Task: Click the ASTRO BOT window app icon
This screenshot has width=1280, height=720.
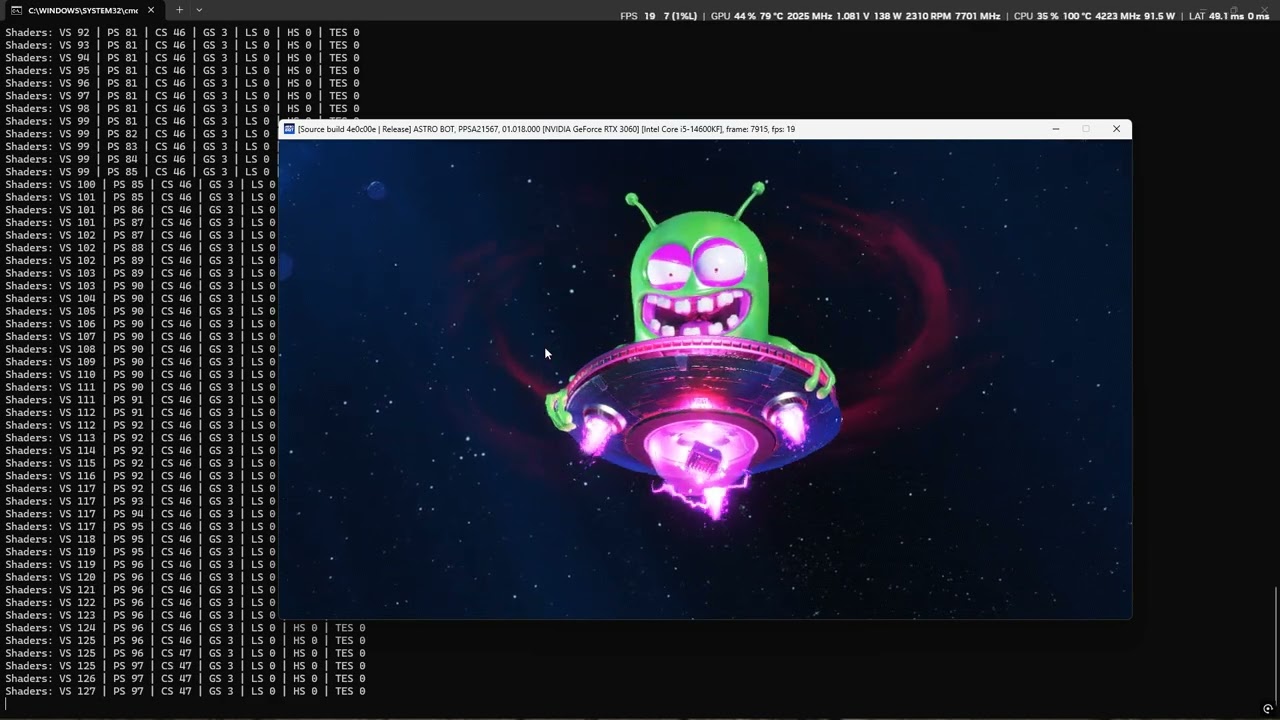Action: (x=289, y=129)
